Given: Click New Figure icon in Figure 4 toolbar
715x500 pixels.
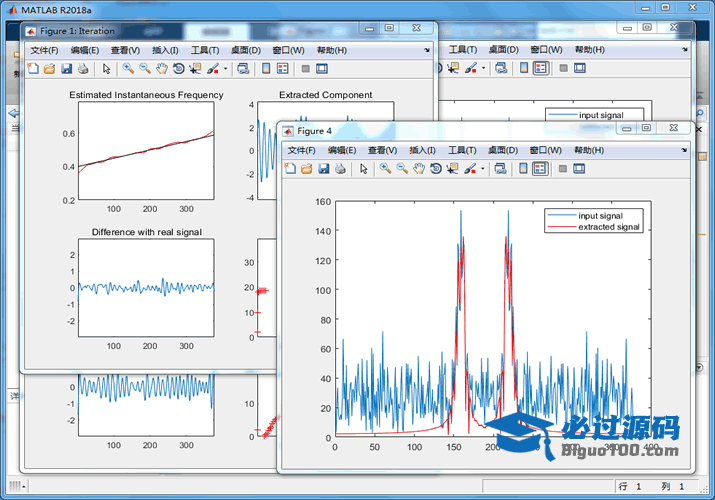Looking at the screenshot, I should (290, 169).
